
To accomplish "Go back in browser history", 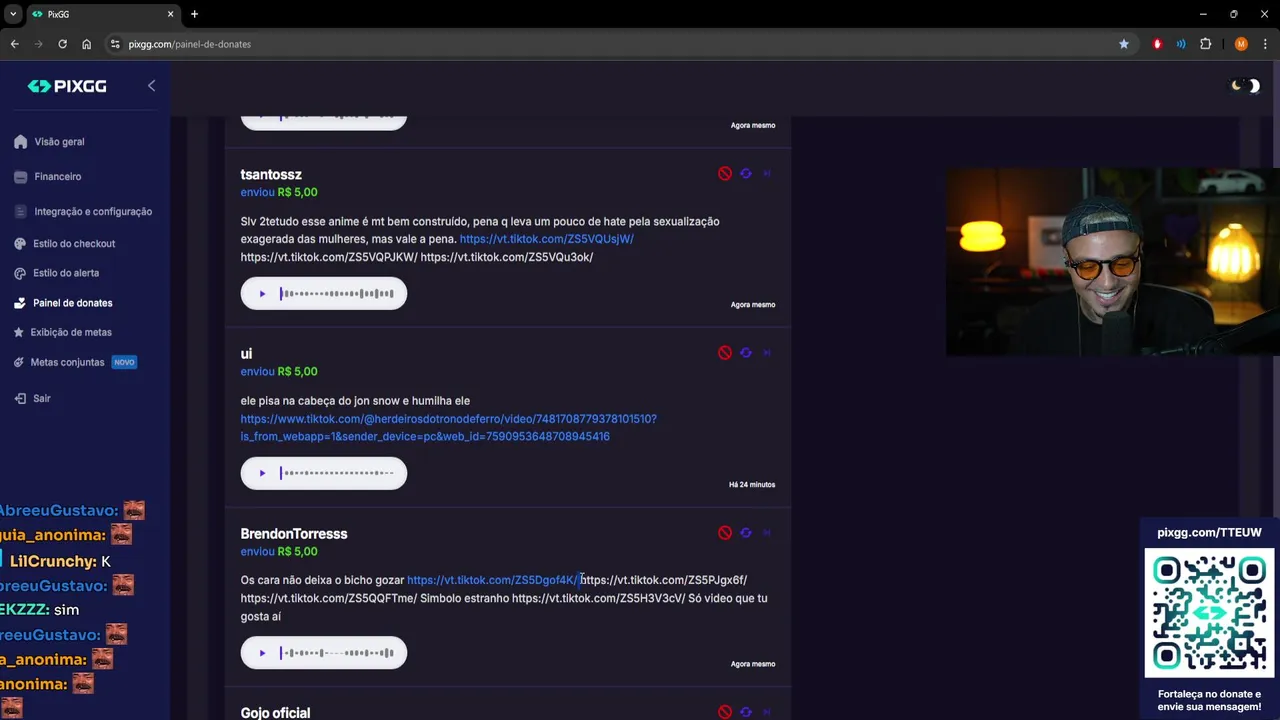I will point(14,44).
